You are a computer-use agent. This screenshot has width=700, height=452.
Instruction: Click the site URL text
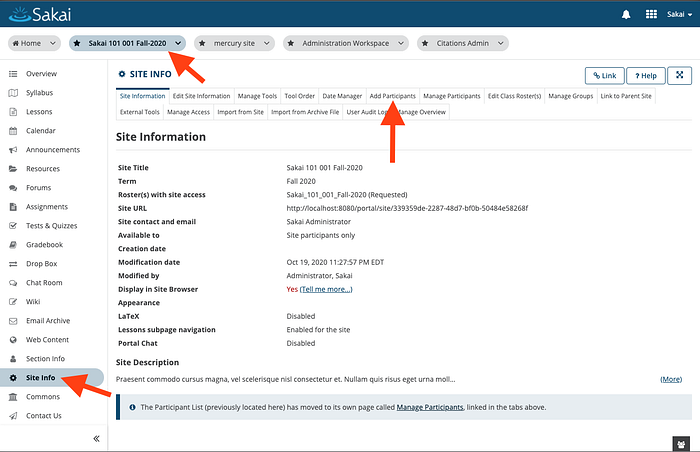tap(407, 208)
